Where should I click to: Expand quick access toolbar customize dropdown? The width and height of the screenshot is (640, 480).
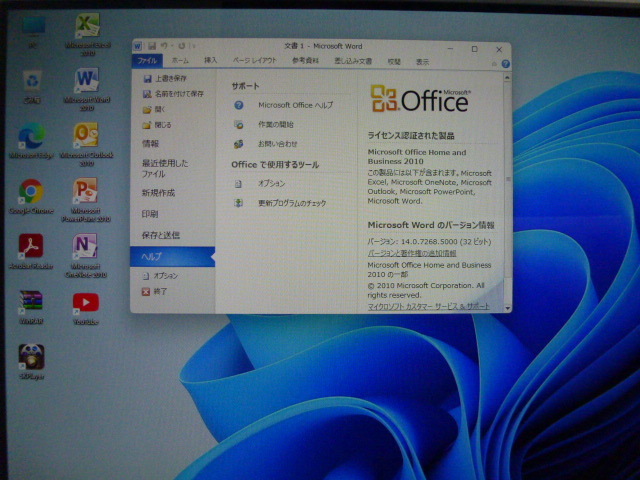193,46
